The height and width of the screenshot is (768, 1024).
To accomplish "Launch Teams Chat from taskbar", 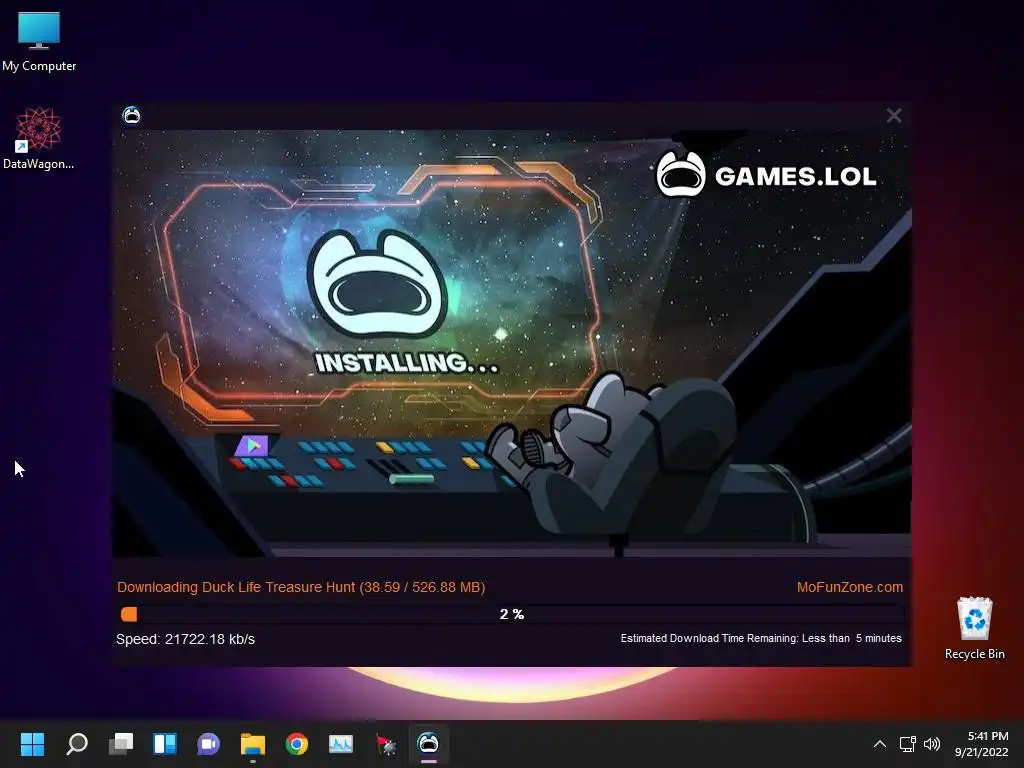I will point(208,744).
